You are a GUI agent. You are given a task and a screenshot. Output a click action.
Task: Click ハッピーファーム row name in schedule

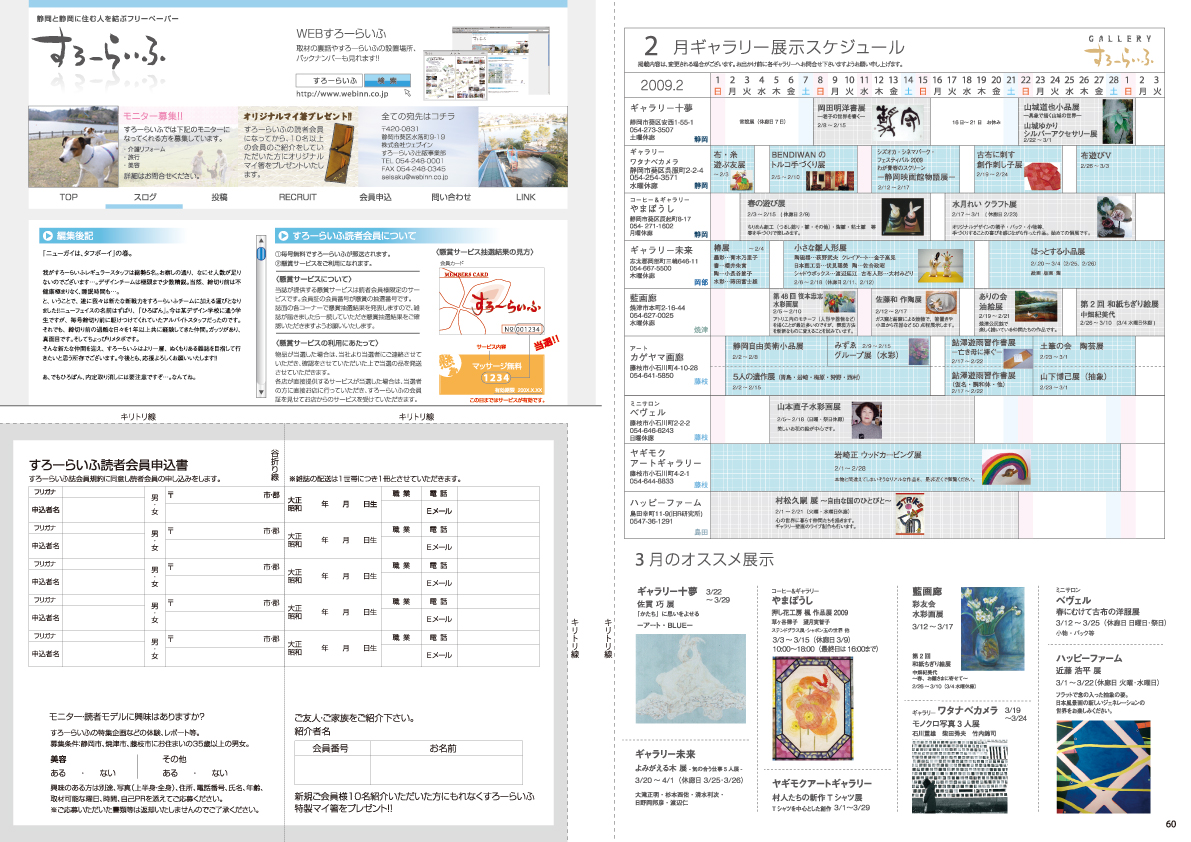tap(665, 503)
